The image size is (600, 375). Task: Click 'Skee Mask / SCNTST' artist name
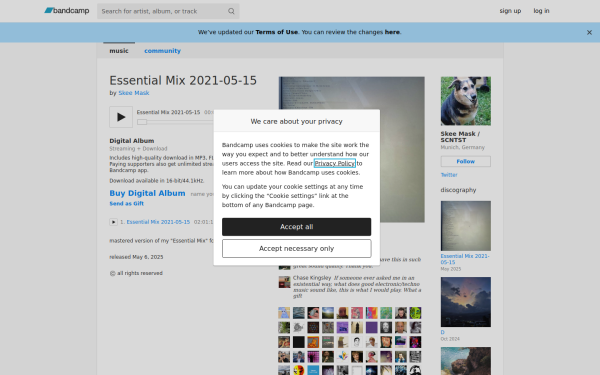(x=460, y=137)
